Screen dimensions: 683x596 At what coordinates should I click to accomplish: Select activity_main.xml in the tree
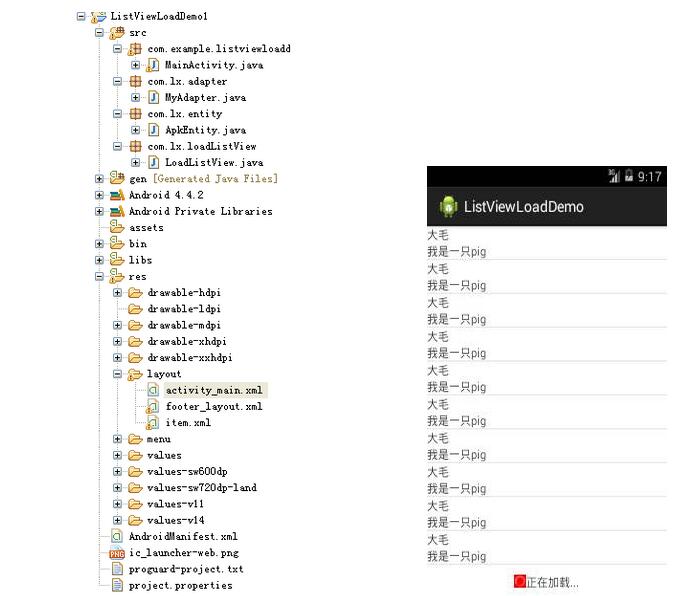(x=216, y=390)
